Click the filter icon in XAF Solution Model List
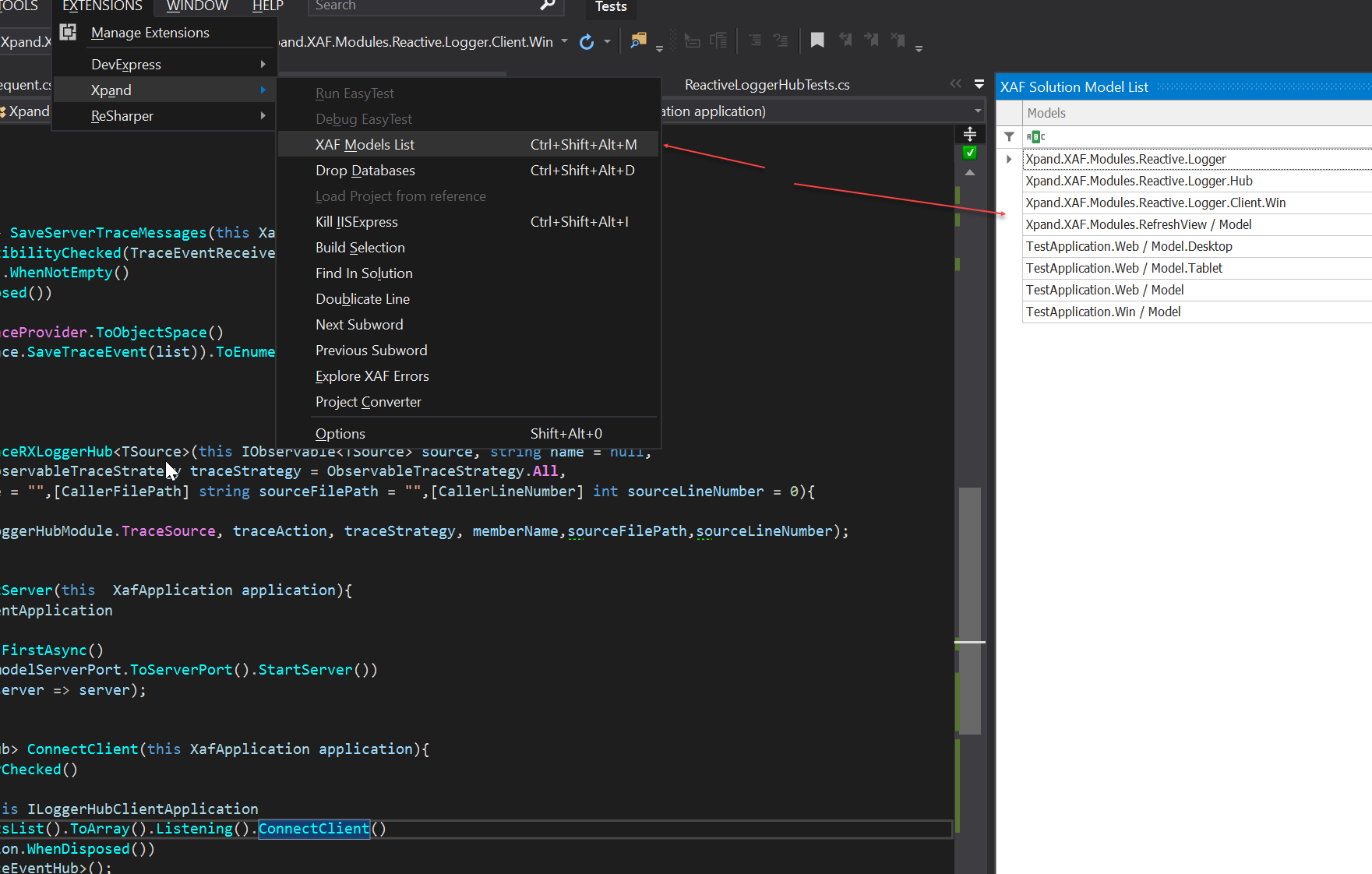Viewport: 1372px width, 874px height. [x=1008, y=136]
